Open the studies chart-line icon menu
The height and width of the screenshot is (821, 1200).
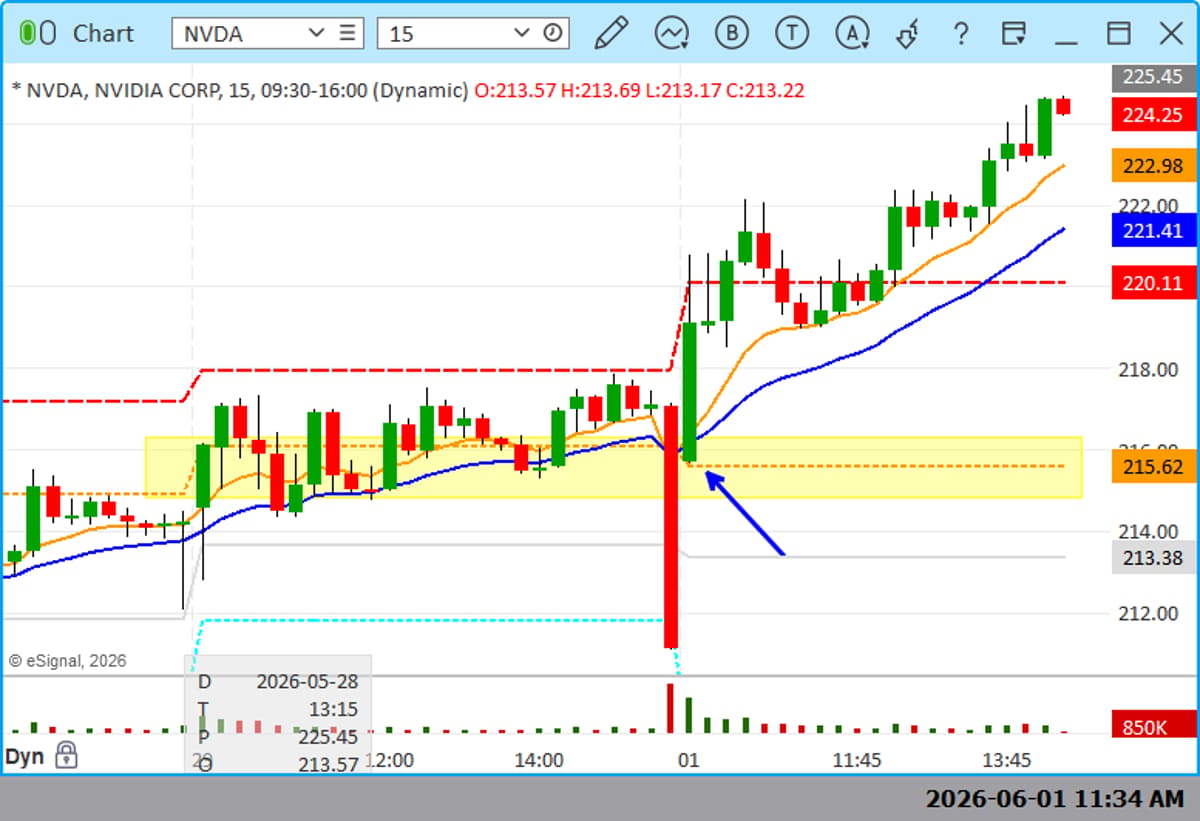pyautogui.click(x=672, y=33)
